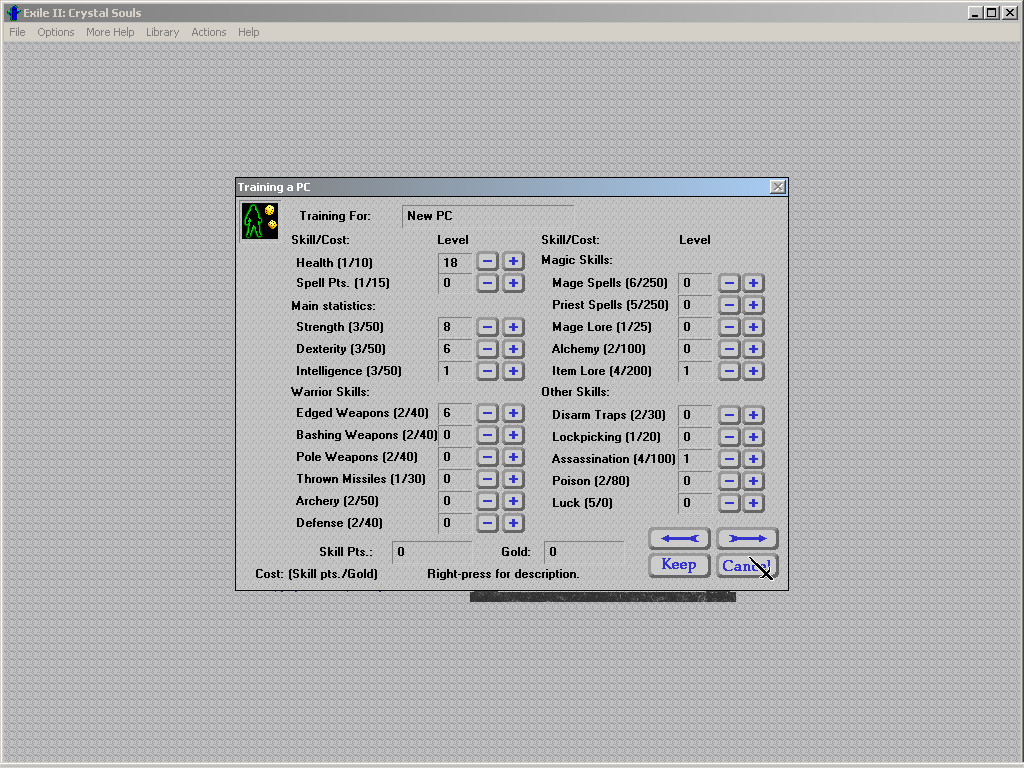Lower Edged Weapons level by one

point(487,413)
